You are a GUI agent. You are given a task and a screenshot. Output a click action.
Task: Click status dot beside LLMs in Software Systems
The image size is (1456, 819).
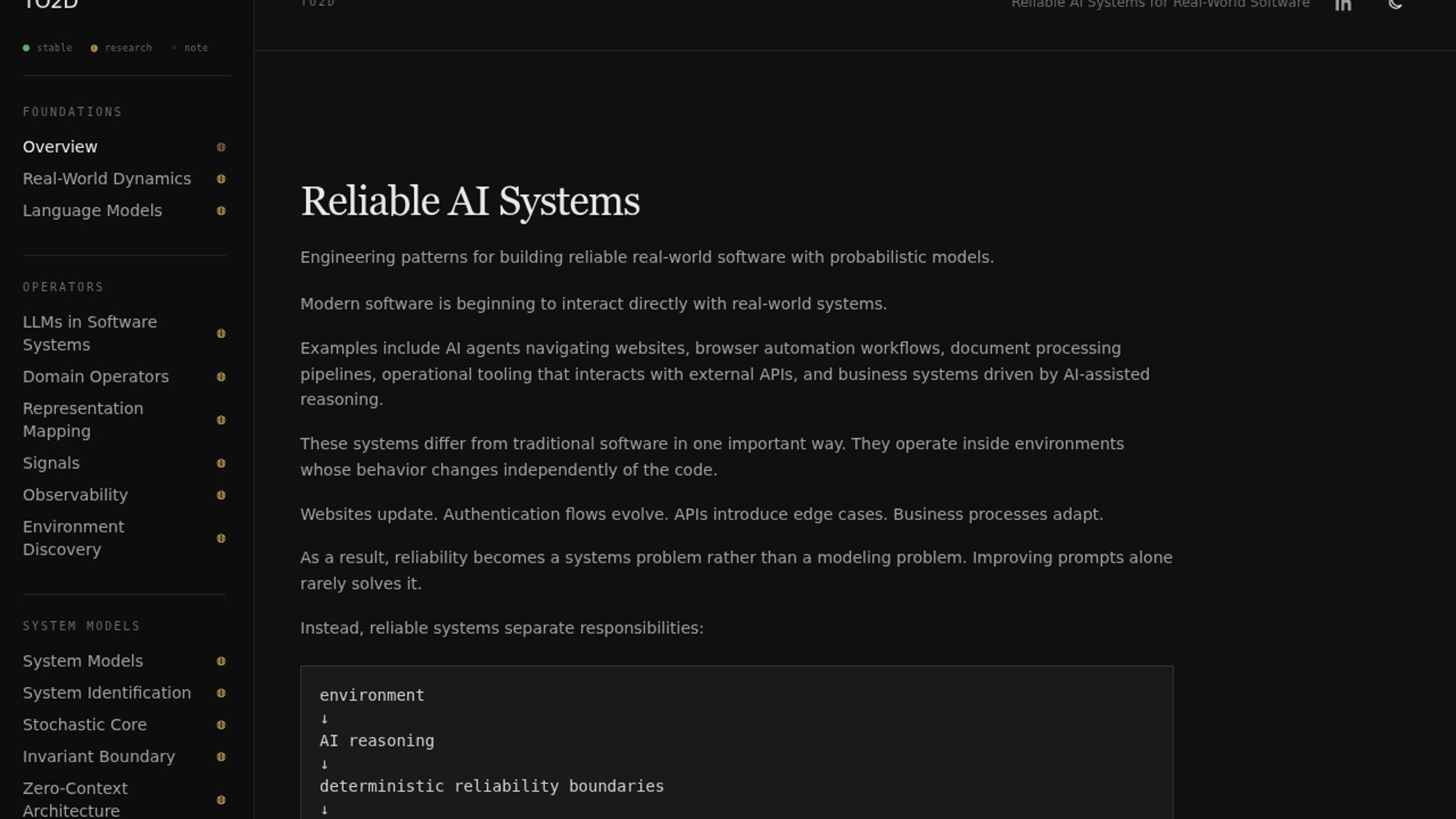[x=221, y=334]
